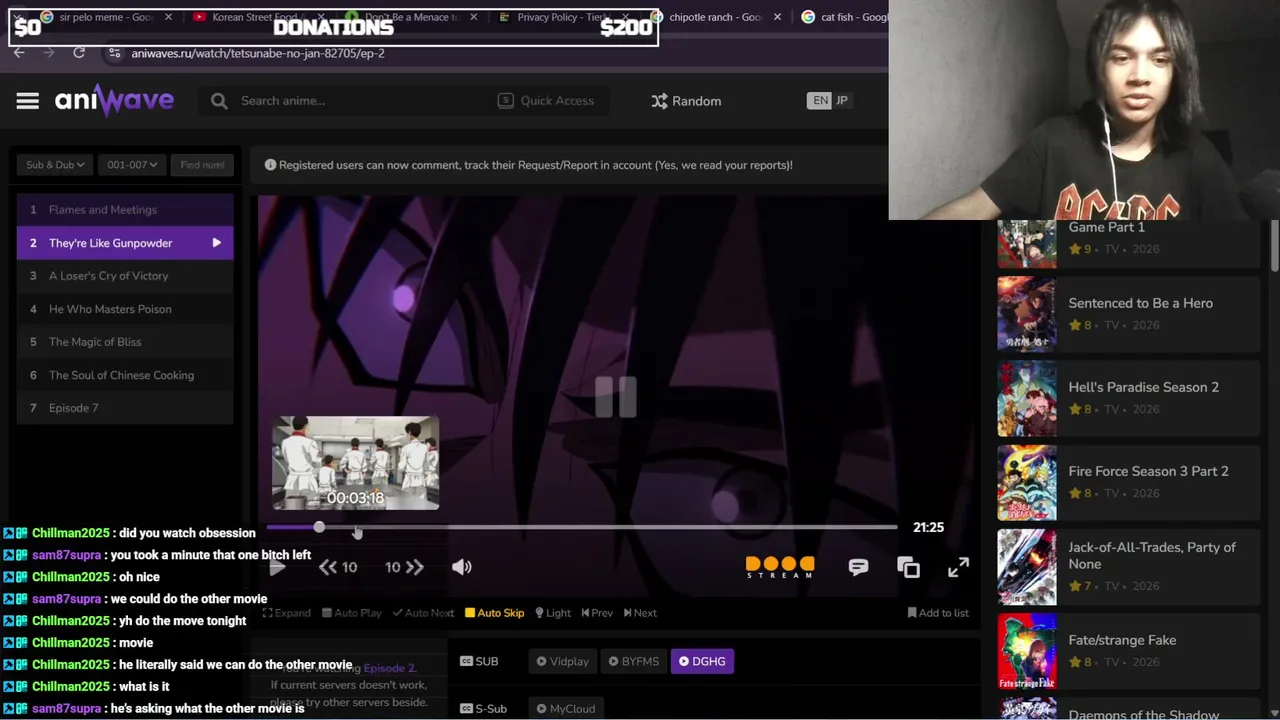The image size is (1280, 720).
Task: Open Jack-of-All-Trades, Party of None title
Action: point(1152,556)
